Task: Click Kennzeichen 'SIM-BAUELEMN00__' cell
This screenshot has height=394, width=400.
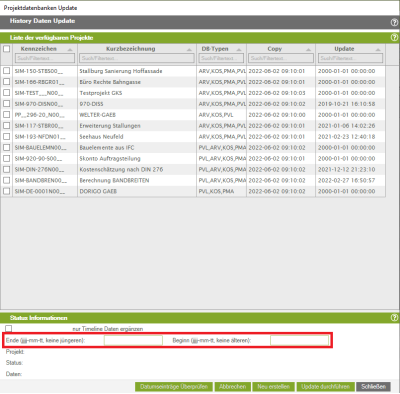Action: coord(41,148)
